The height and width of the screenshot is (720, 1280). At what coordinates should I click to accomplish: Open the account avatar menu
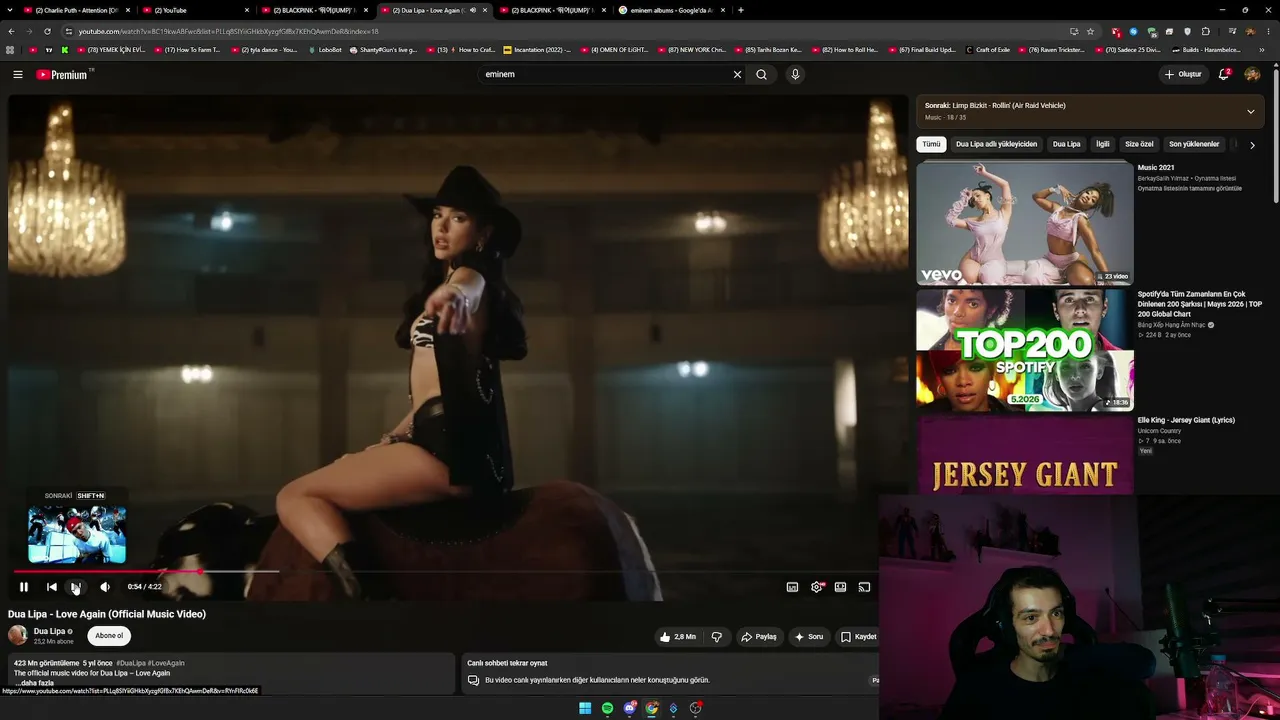click(x=1252, y=74)
